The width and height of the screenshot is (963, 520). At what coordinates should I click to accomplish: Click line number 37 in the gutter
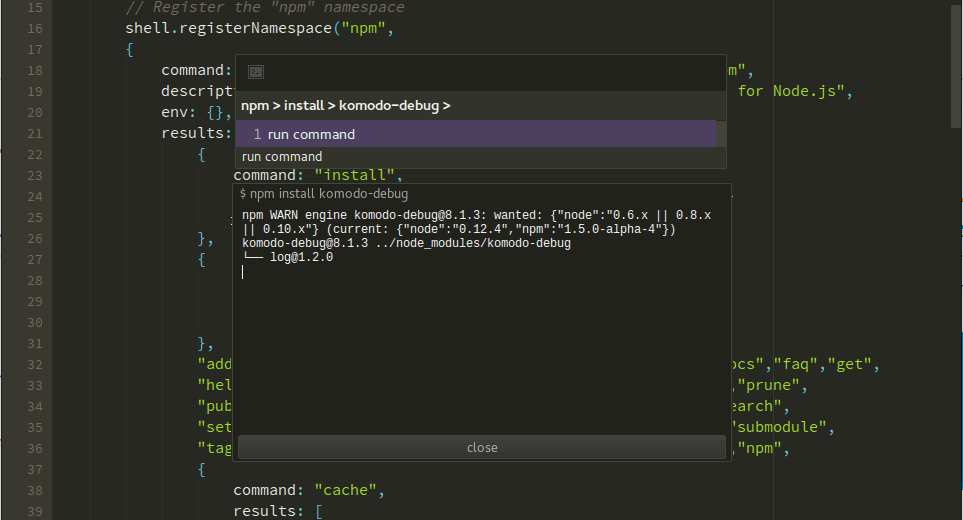[x=35, y=469]
